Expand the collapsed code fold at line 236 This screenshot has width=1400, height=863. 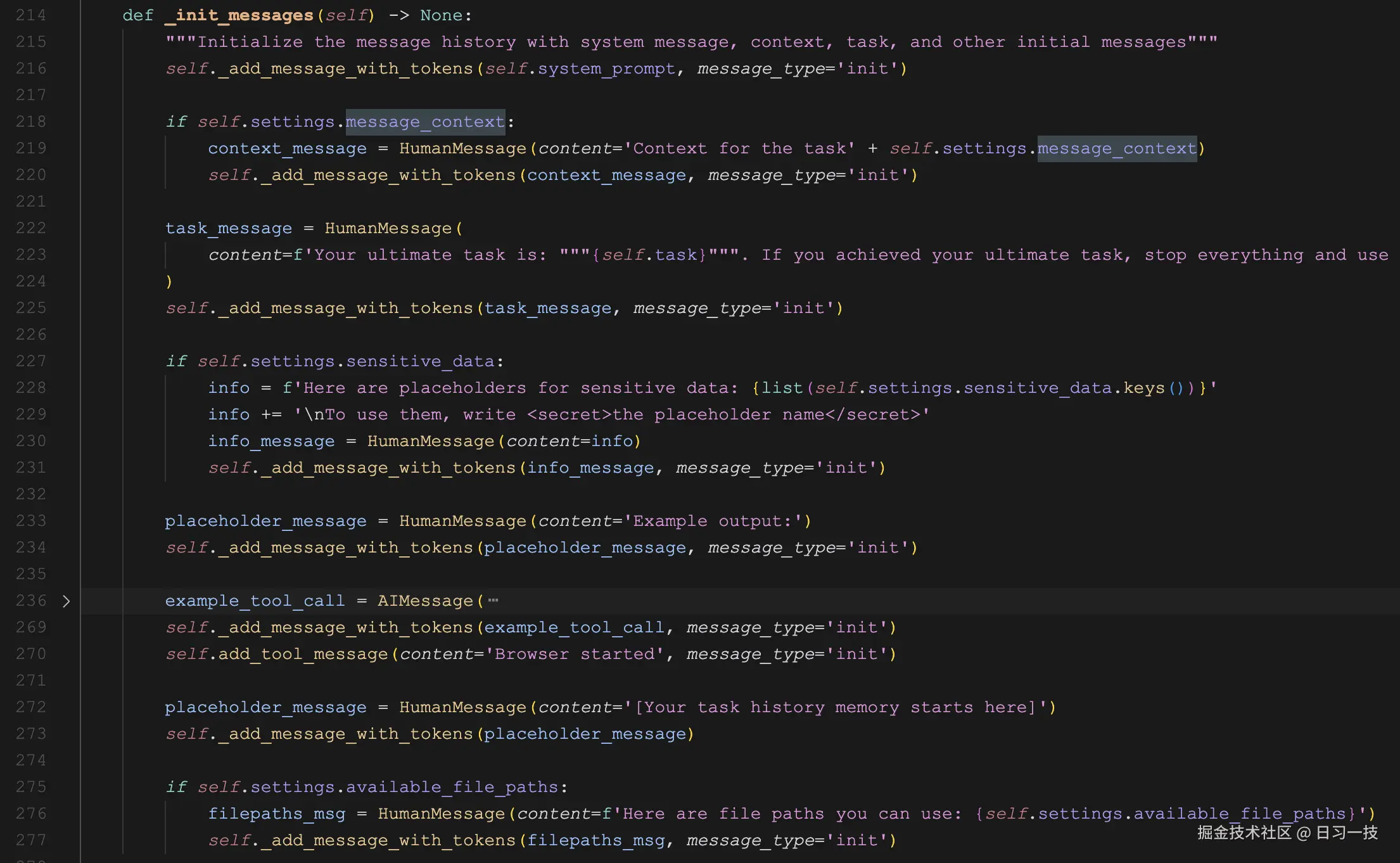coord(67,601)
